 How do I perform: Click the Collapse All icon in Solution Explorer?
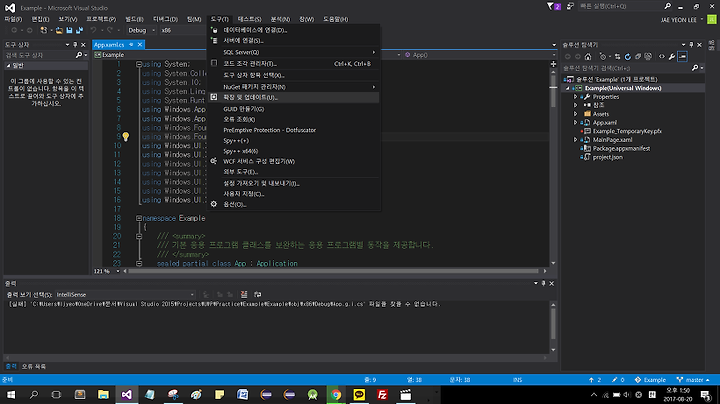[638, 56]
